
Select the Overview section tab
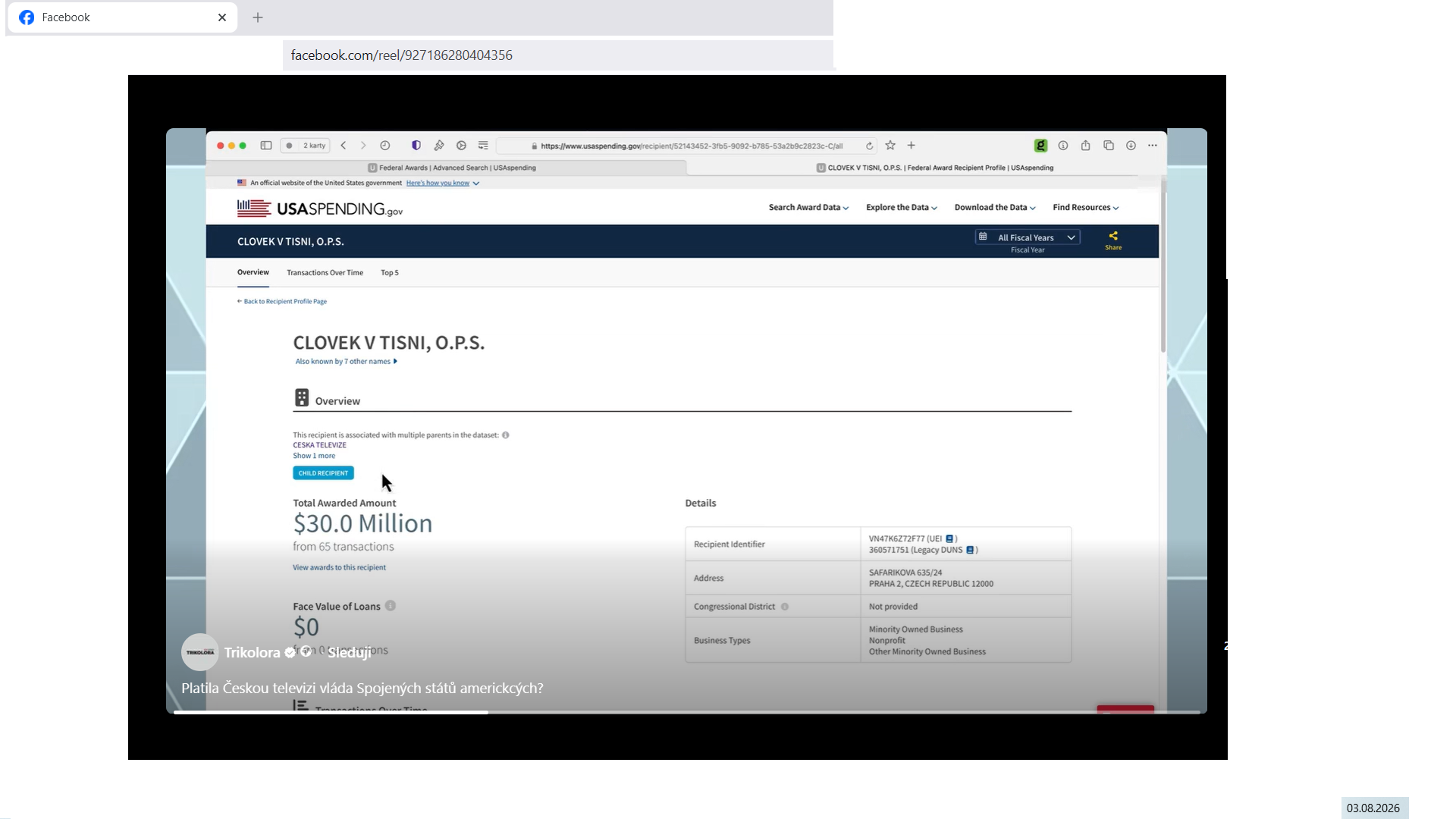coord(253,272)
